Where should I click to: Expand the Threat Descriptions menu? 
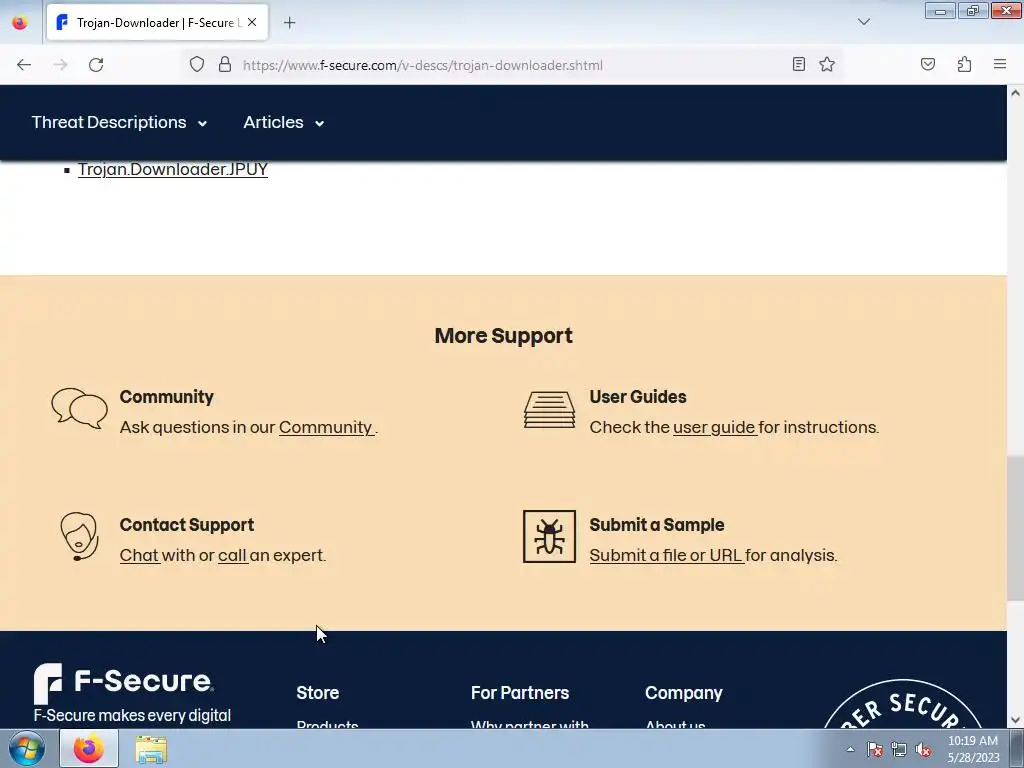click(120, 122)
